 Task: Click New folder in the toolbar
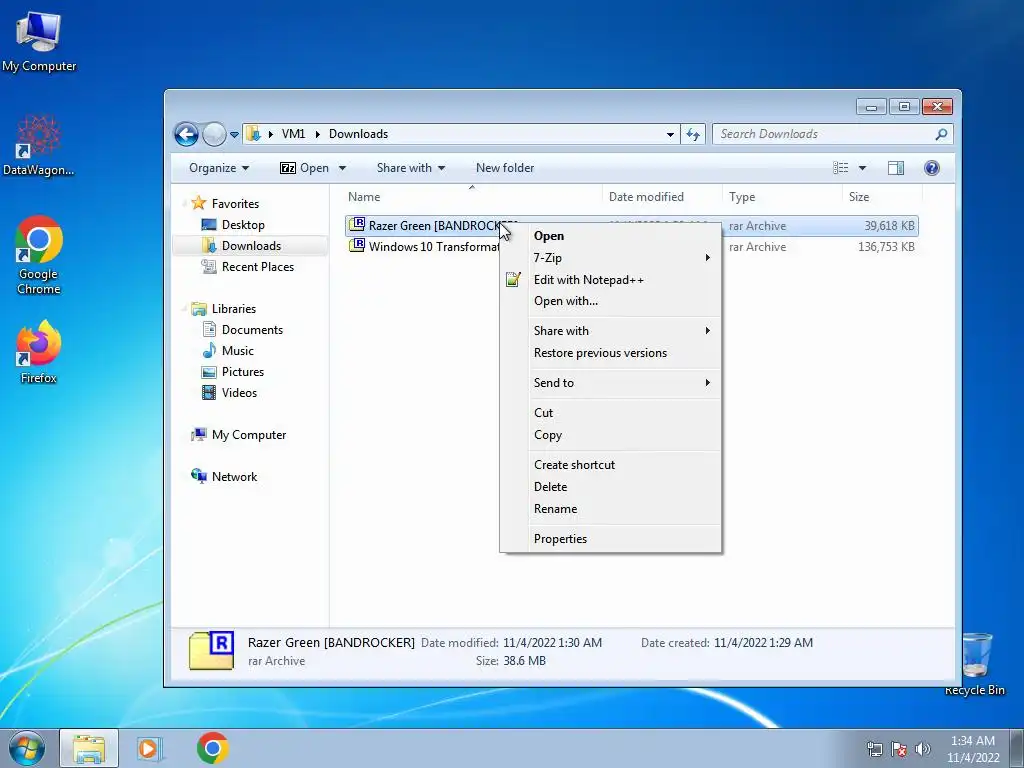click(x=505, y=168)
